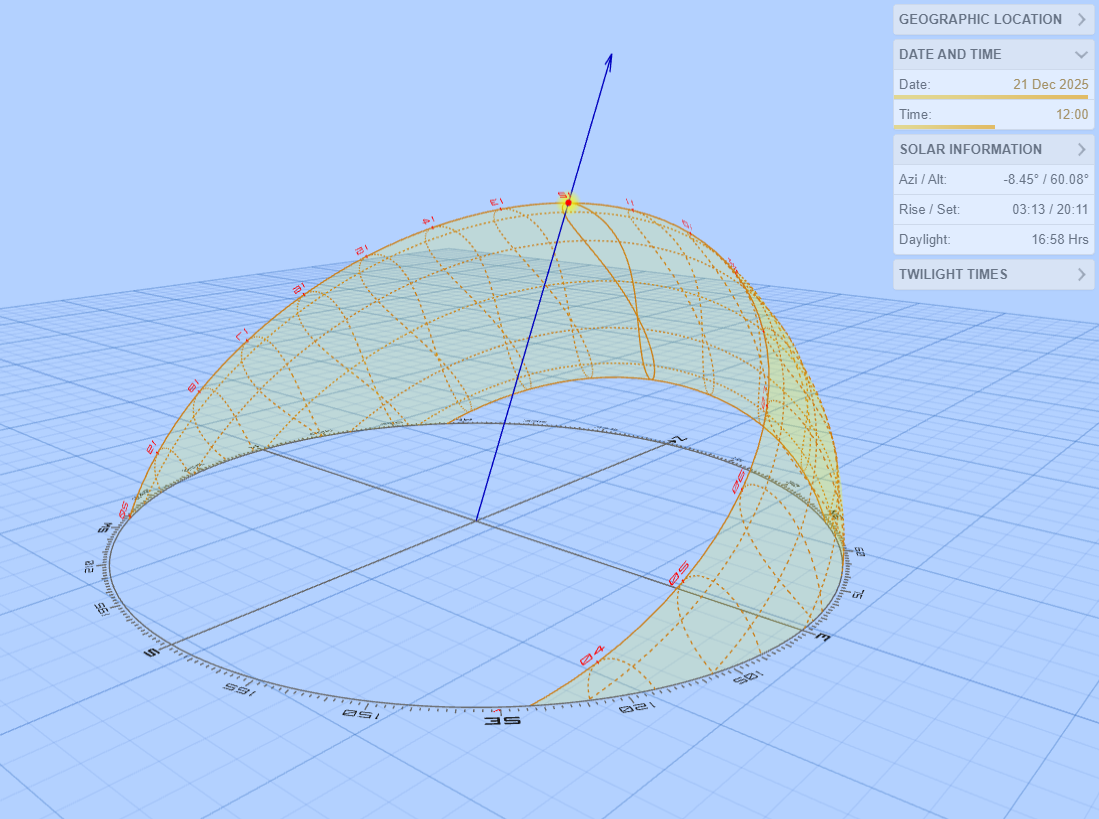Click the red 06 hour marker

[738, 484]
